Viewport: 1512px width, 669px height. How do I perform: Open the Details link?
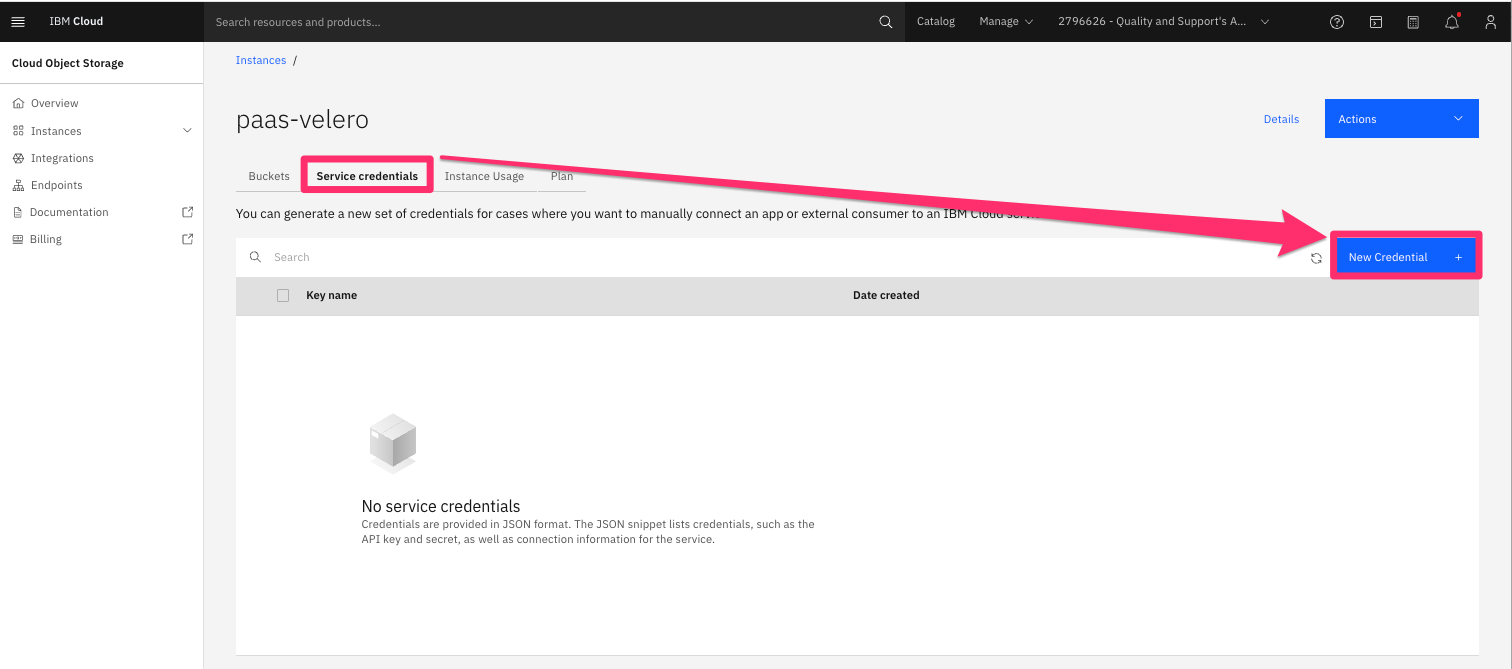(1281, 119)
